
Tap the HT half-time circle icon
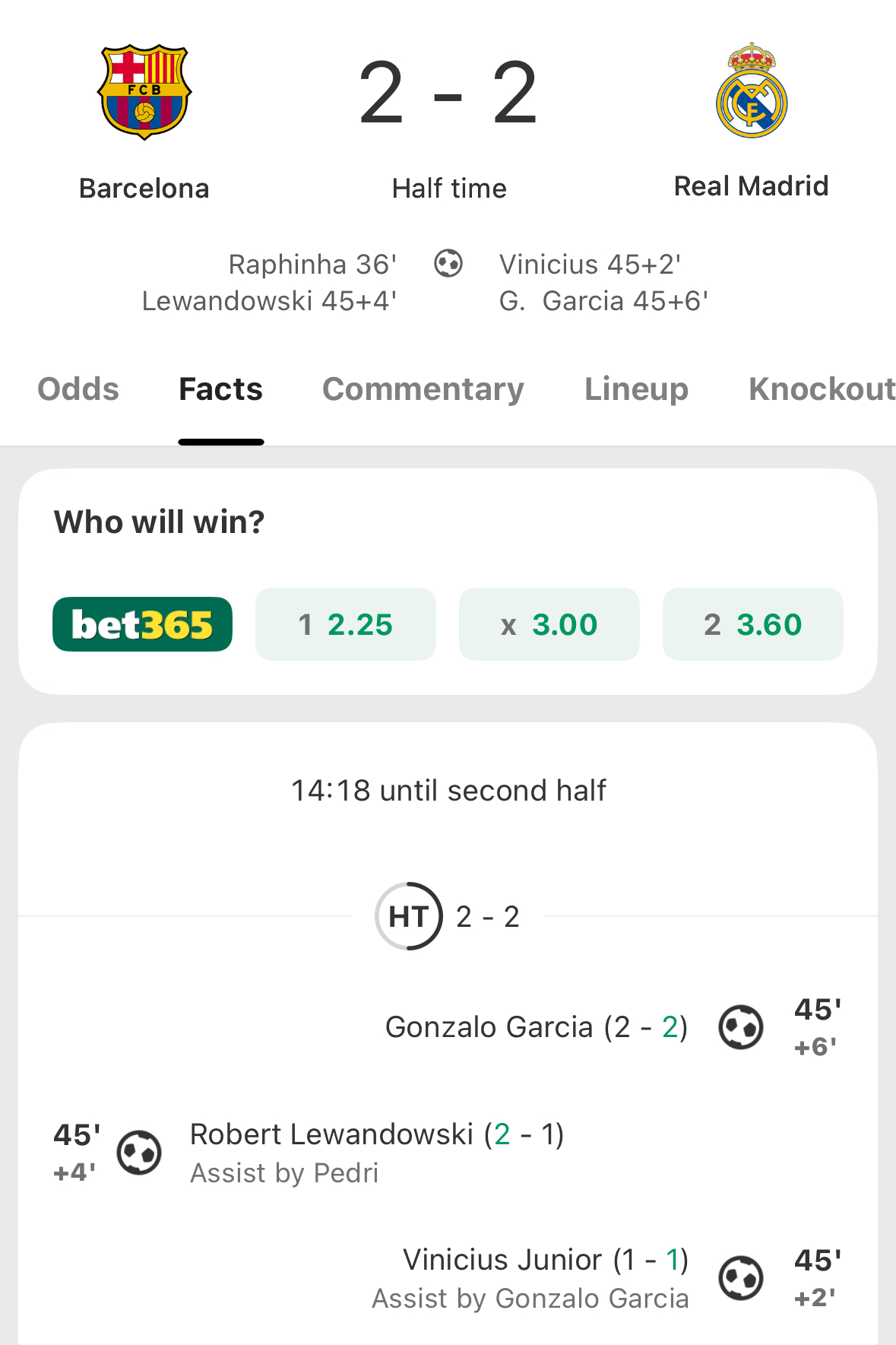coord(409,916)
